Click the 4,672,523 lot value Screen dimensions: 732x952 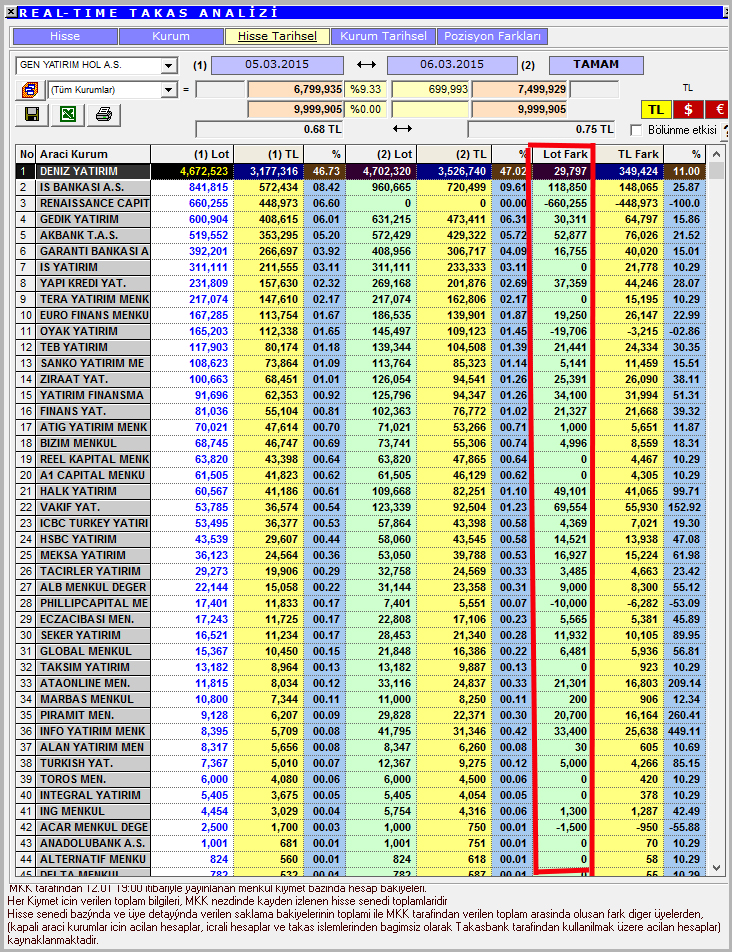[x=204, y=172]
